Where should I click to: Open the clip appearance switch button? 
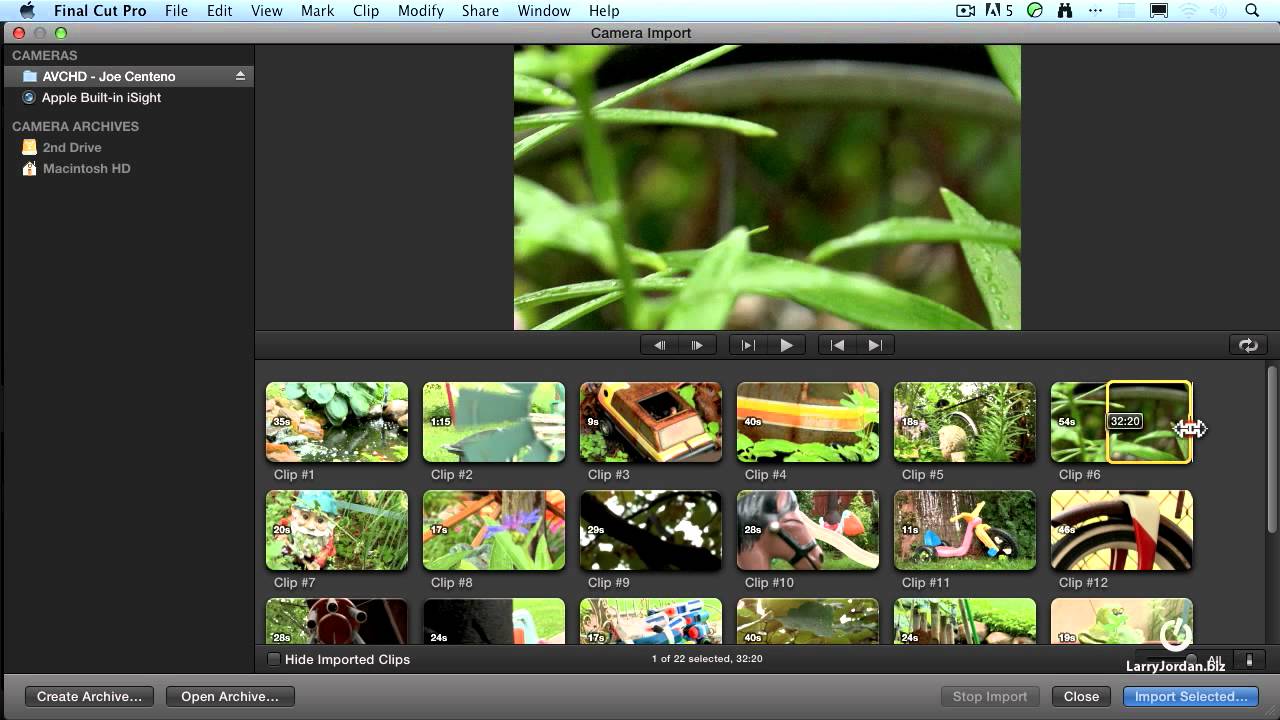click(x=1249, y=660)
